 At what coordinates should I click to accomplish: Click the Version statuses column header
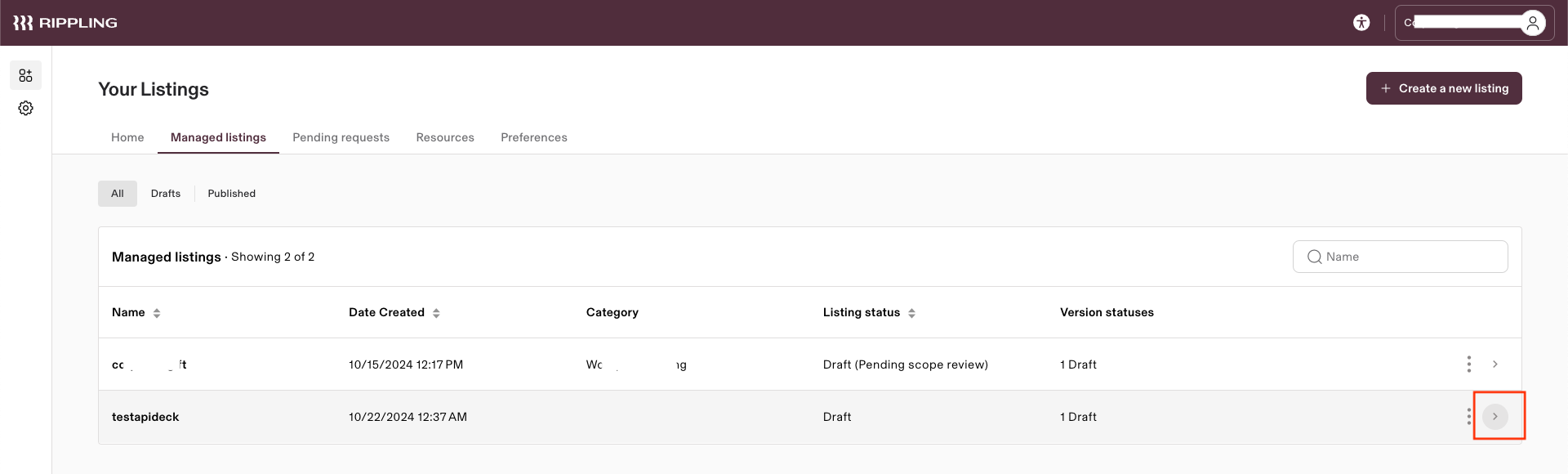pos(1107,312)
